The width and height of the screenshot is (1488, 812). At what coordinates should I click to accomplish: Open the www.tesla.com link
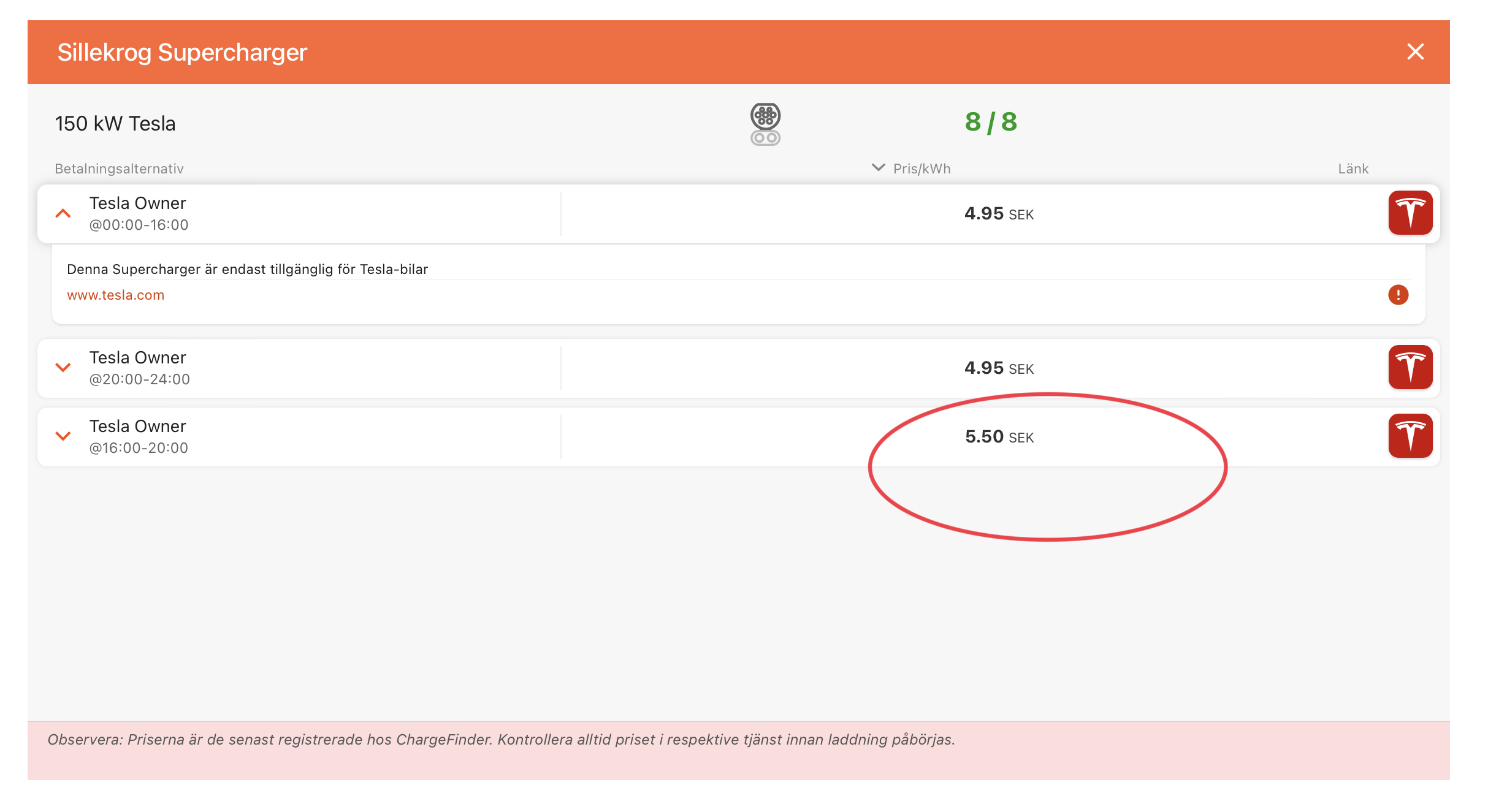(x=115, y=295)
